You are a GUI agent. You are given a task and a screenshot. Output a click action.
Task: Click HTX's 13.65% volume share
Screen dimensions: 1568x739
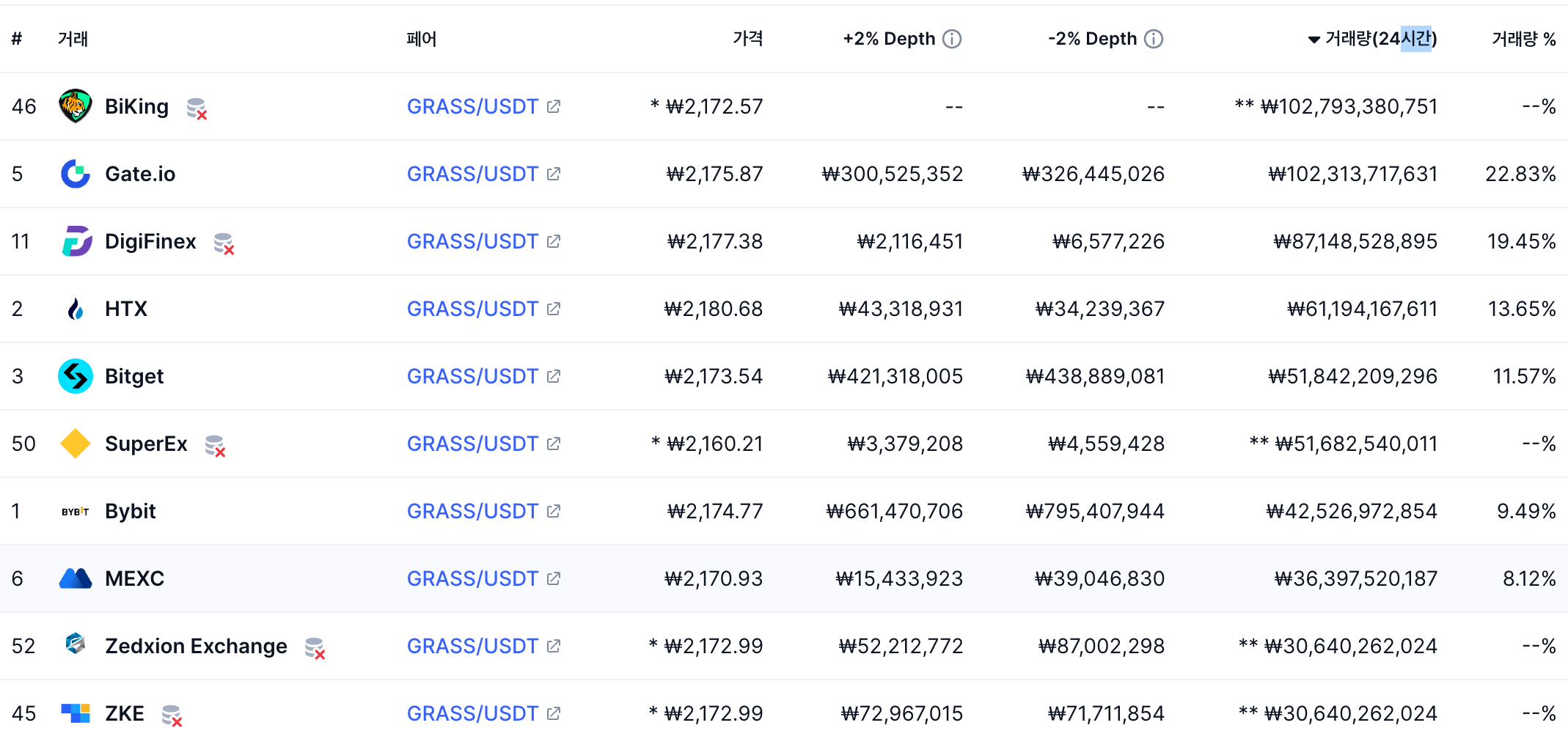[x=1522, y=309]
